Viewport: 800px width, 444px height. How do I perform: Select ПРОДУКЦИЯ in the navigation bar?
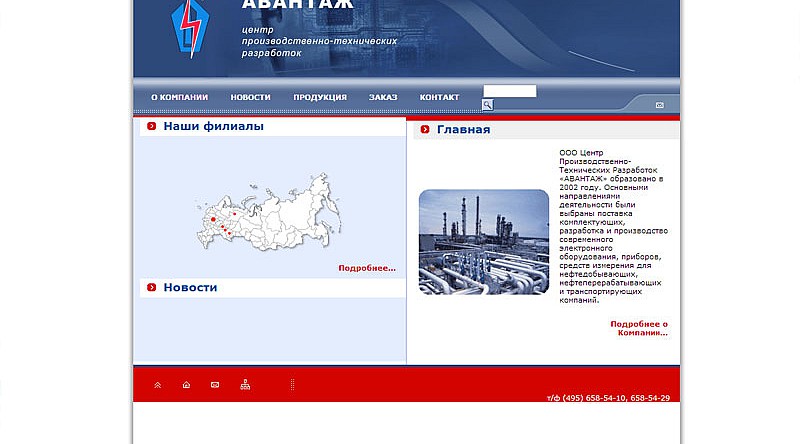click(320, 97)
